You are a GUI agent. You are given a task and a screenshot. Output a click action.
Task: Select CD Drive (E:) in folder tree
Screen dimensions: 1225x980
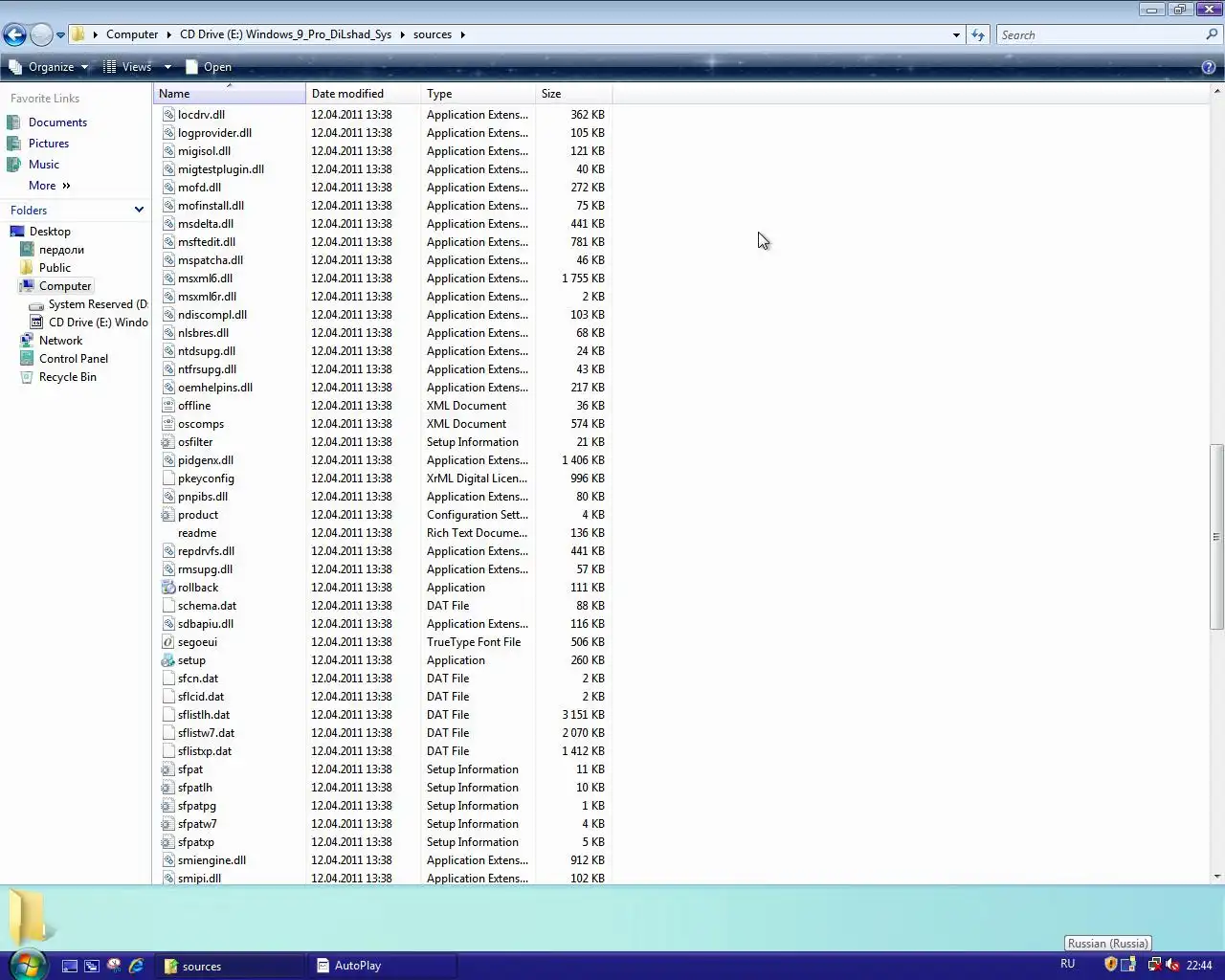pyautogui.click(x=98, y=323)
